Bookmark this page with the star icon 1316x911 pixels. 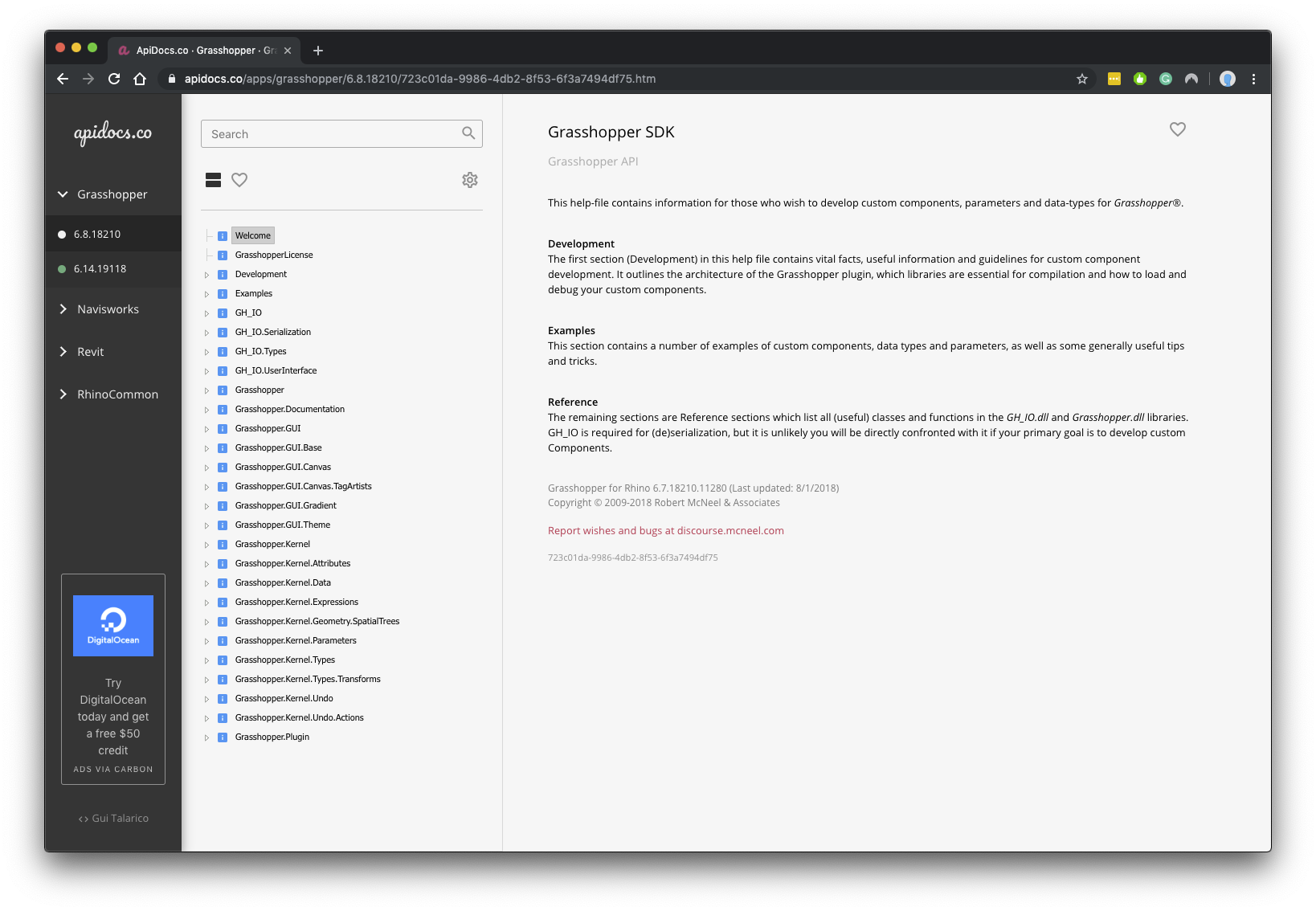pos(1082,79)
